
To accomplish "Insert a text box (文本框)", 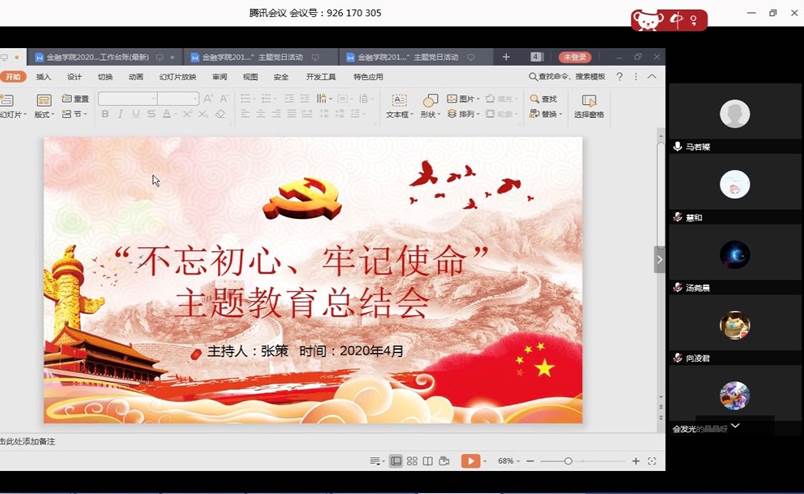I will click(398, 105).
